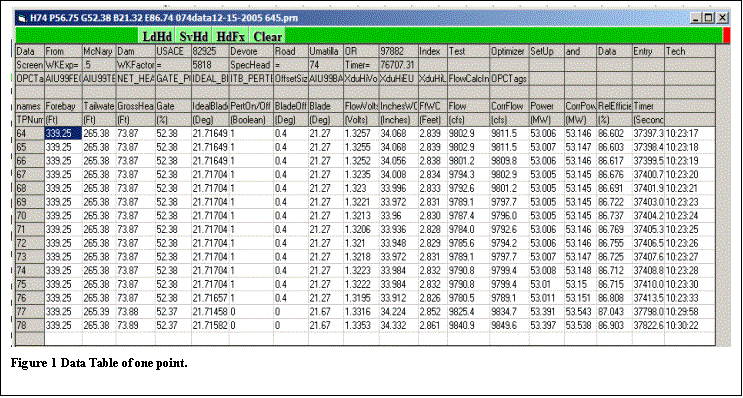
Task: Click the window icon in title bar
Action: pyautogui.click(x=22, y=18)
